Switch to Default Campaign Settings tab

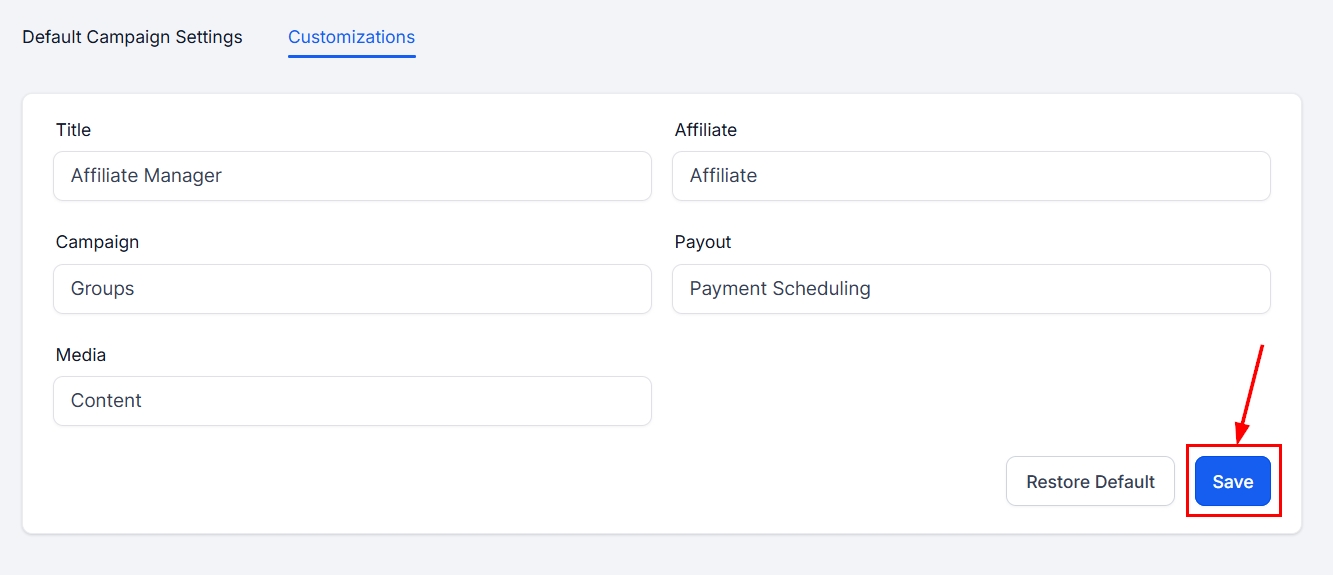132,37
